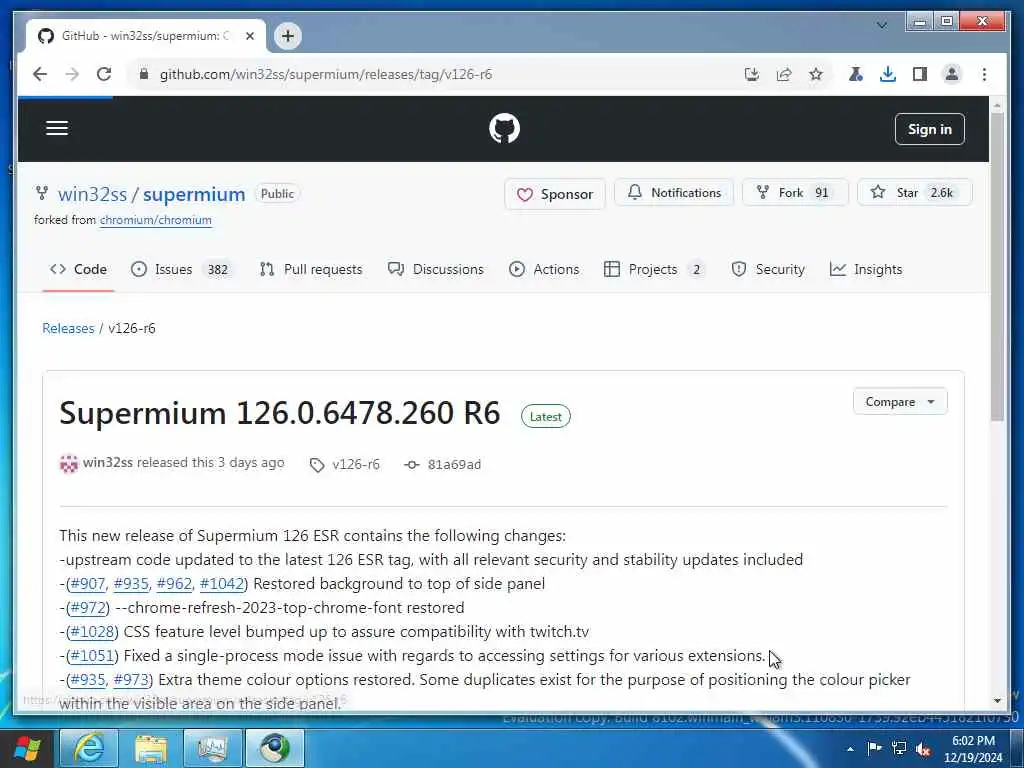The width and height of the screenshot is (1024, 768).
Task: Click the Notifications button
Action: (x=674, y=193)
